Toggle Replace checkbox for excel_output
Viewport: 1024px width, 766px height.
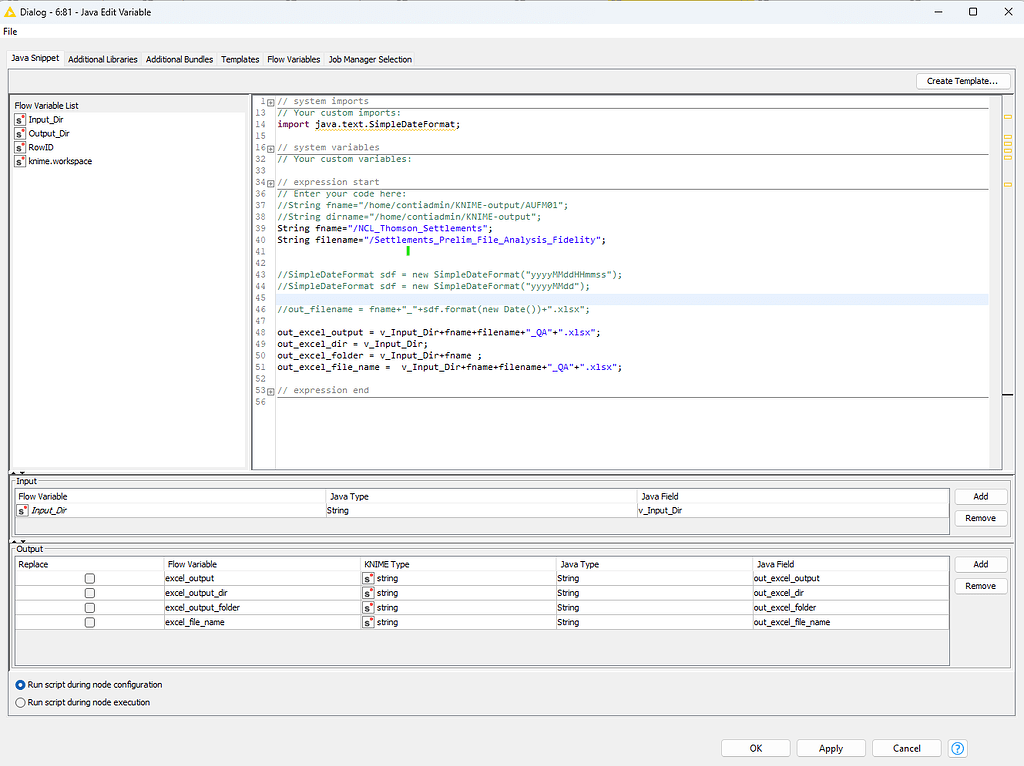(x=90, y=579)
